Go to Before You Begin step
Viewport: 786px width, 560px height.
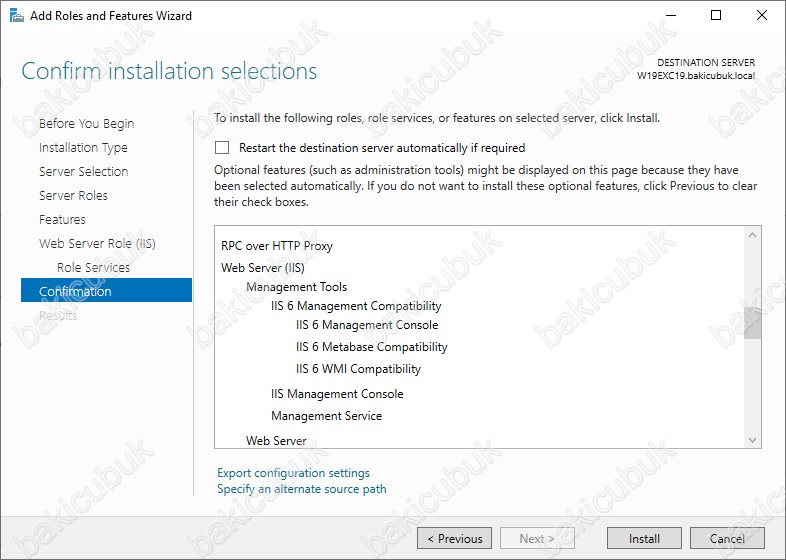tap(87, 124)
